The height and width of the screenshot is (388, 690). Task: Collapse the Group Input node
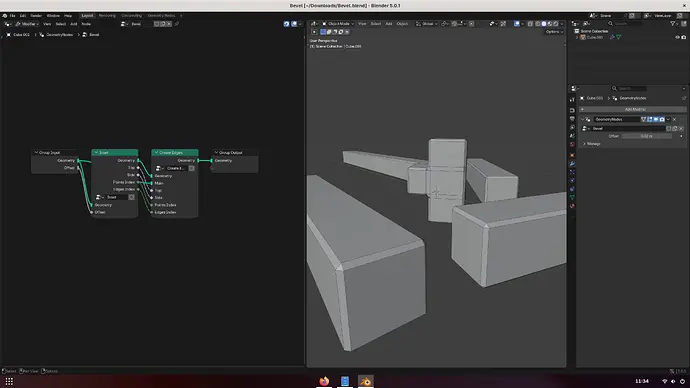(x=36, y=152)
